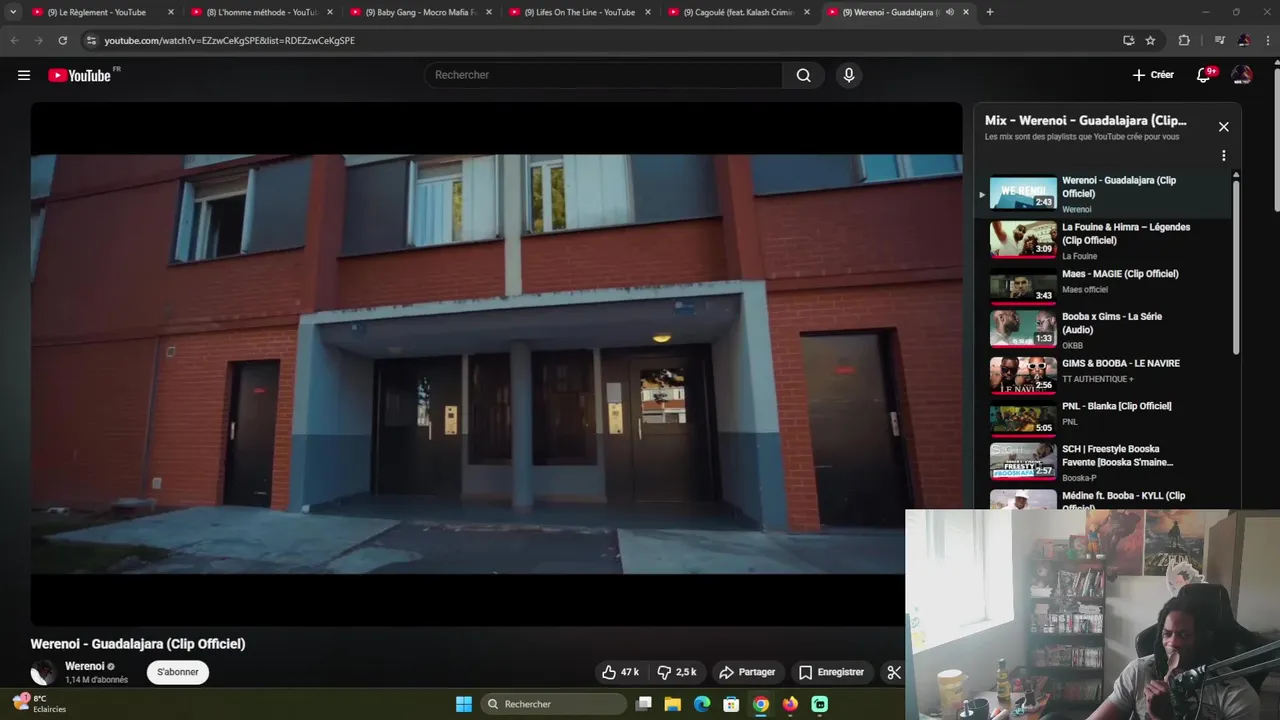
Task: Open the Créer button
Action: click(x=1153, y=75)
